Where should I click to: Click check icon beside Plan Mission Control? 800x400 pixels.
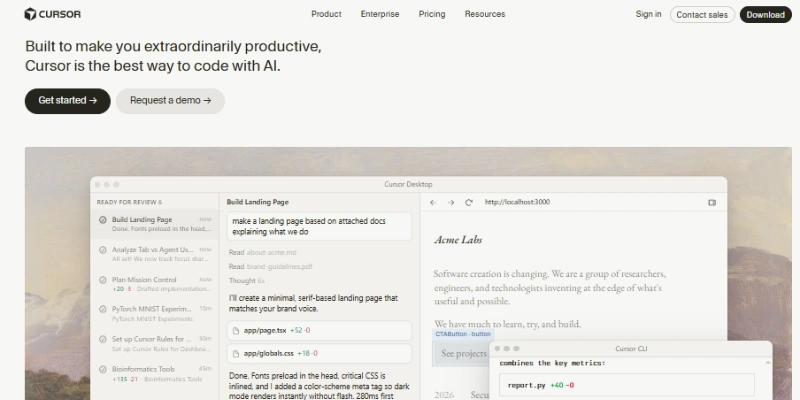(x=103, y=280)
